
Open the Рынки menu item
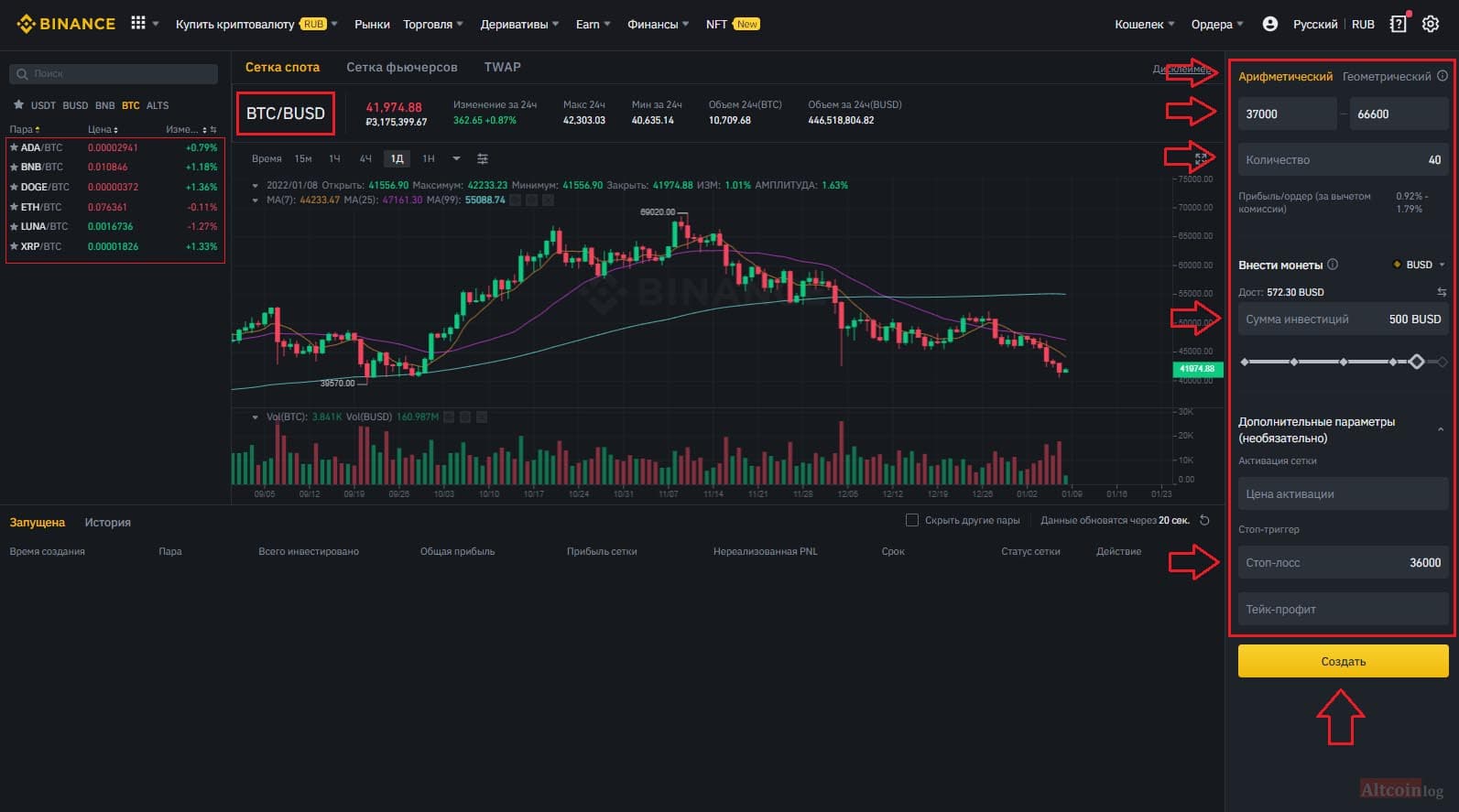372,24
